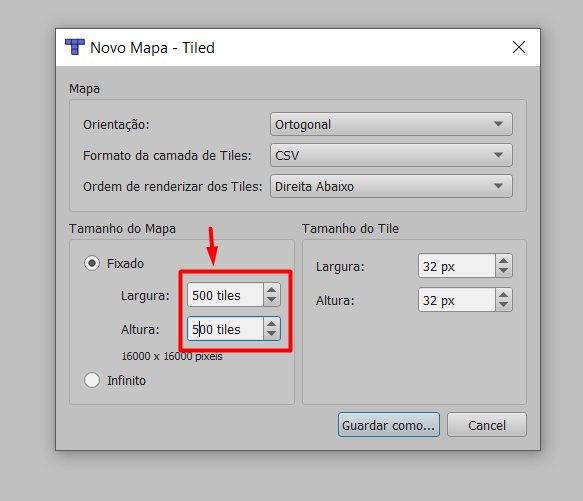This screenshot has height=501, width=583.
Task: Select the Fixado radio button
Action: [92, 263]
